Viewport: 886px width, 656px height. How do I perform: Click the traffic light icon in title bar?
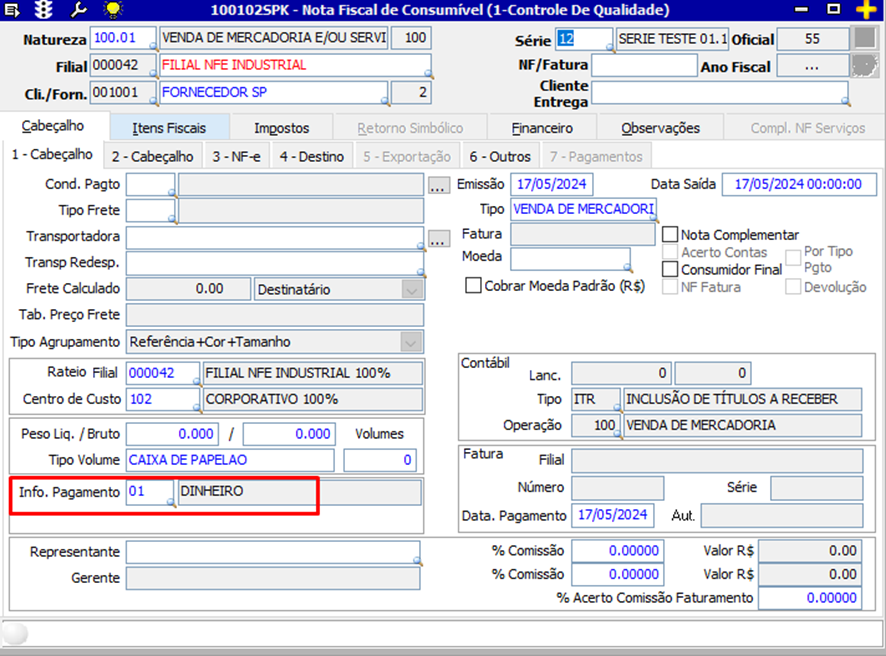click(x=45, y=10)
